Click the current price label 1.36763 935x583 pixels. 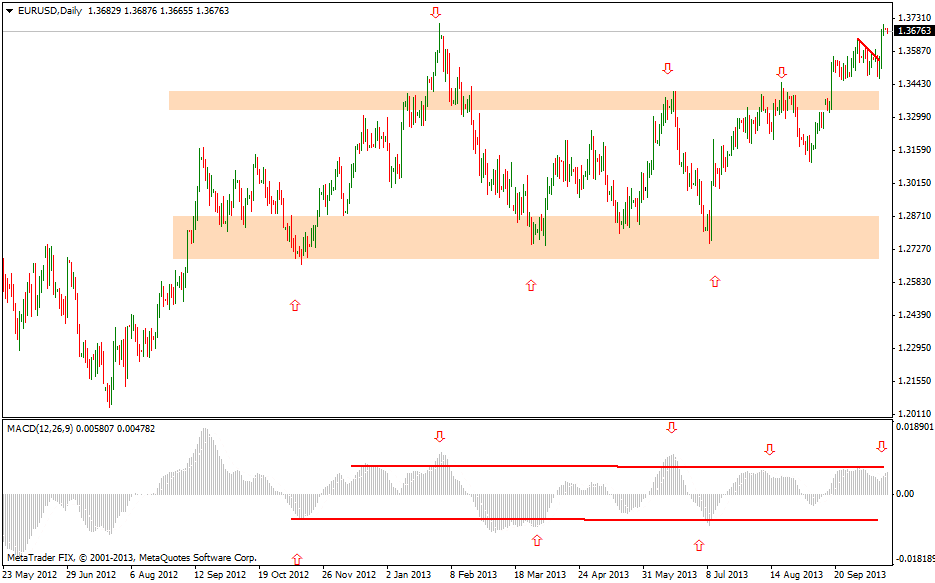click(914, 31)
